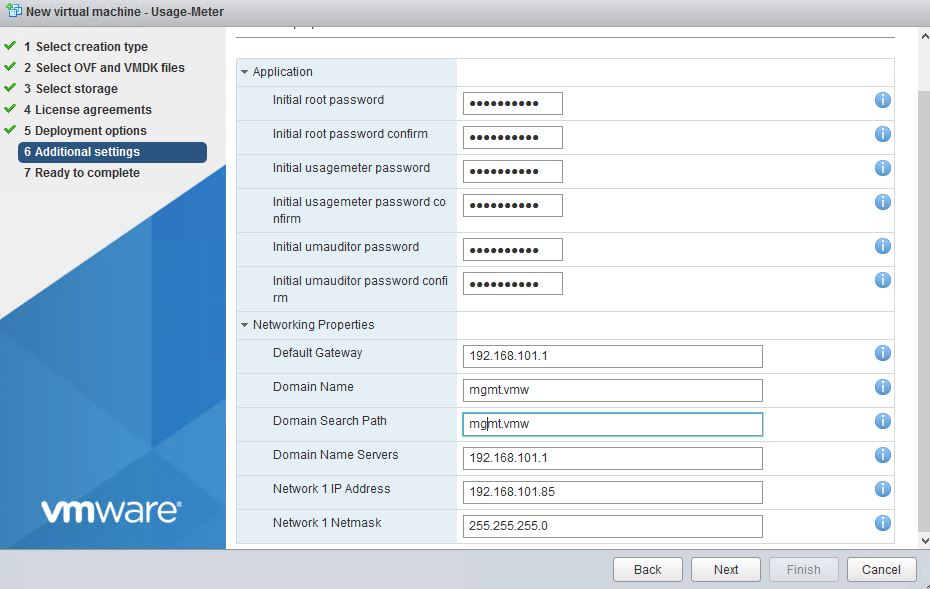Go to step 1 Select creation type
Screen dimensions: 930x589
[85, 47]
